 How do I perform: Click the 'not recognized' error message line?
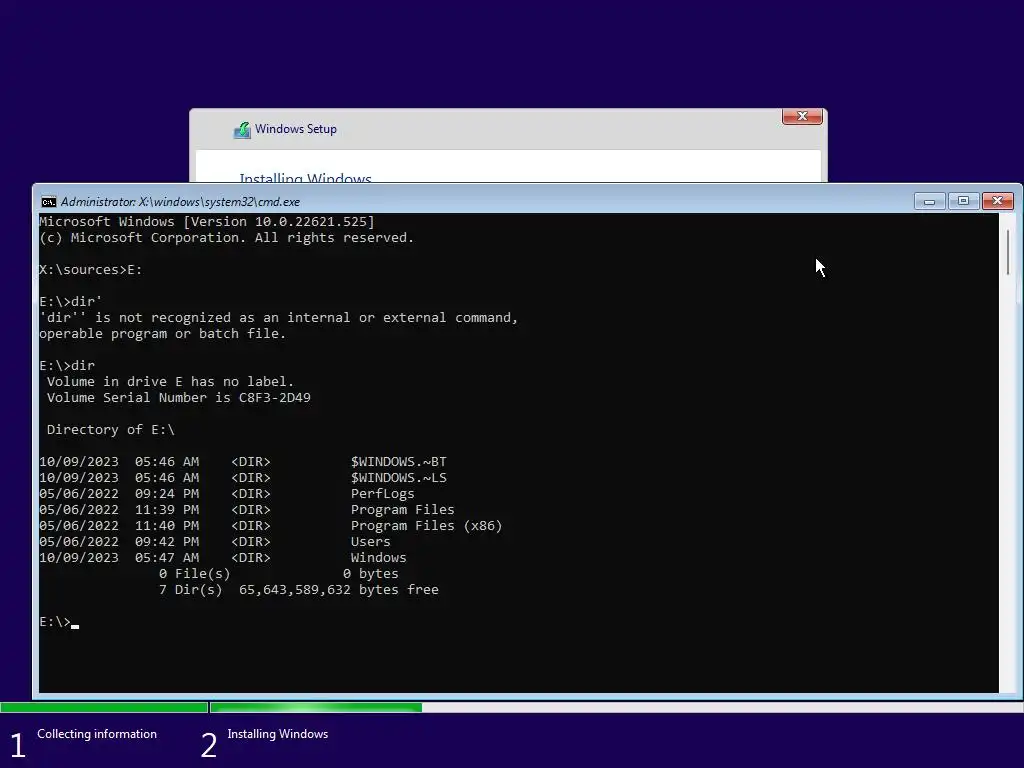279,317
